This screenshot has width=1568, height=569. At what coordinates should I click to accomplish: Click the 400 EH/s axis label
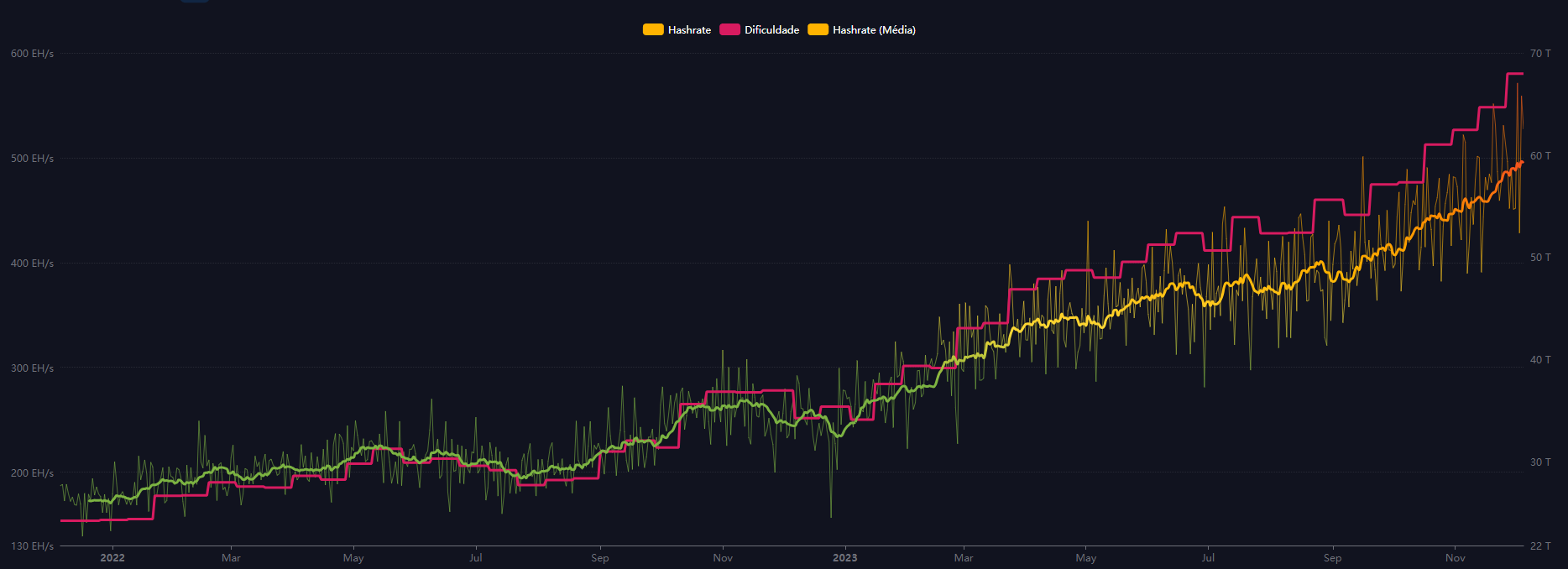(x=32, y=264)
